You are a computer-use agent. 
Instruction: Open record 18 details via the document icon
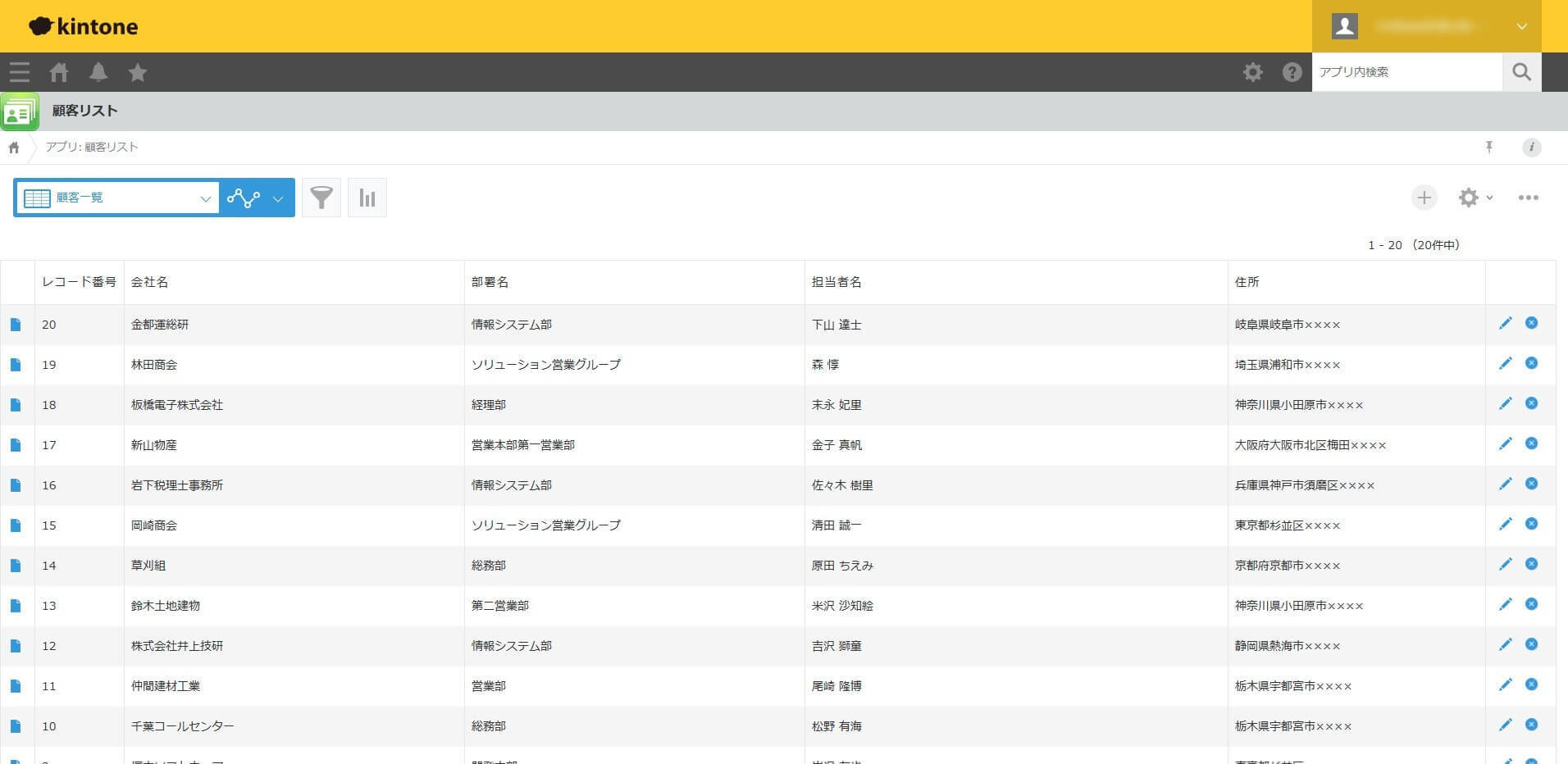16,404
